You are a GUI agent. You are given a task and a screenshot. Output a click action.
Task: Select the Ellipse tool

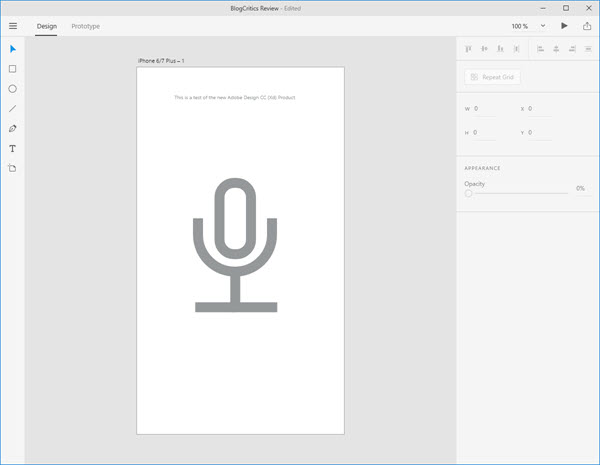coord(13,89)
